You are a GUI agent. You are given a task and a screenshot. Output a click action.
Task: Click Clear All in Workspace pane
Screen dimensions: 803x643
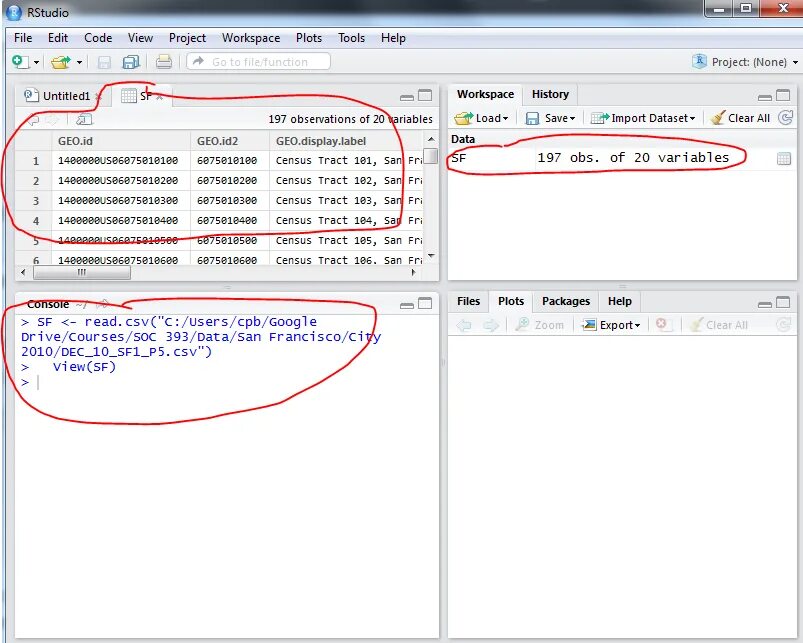tap(741, 118)
